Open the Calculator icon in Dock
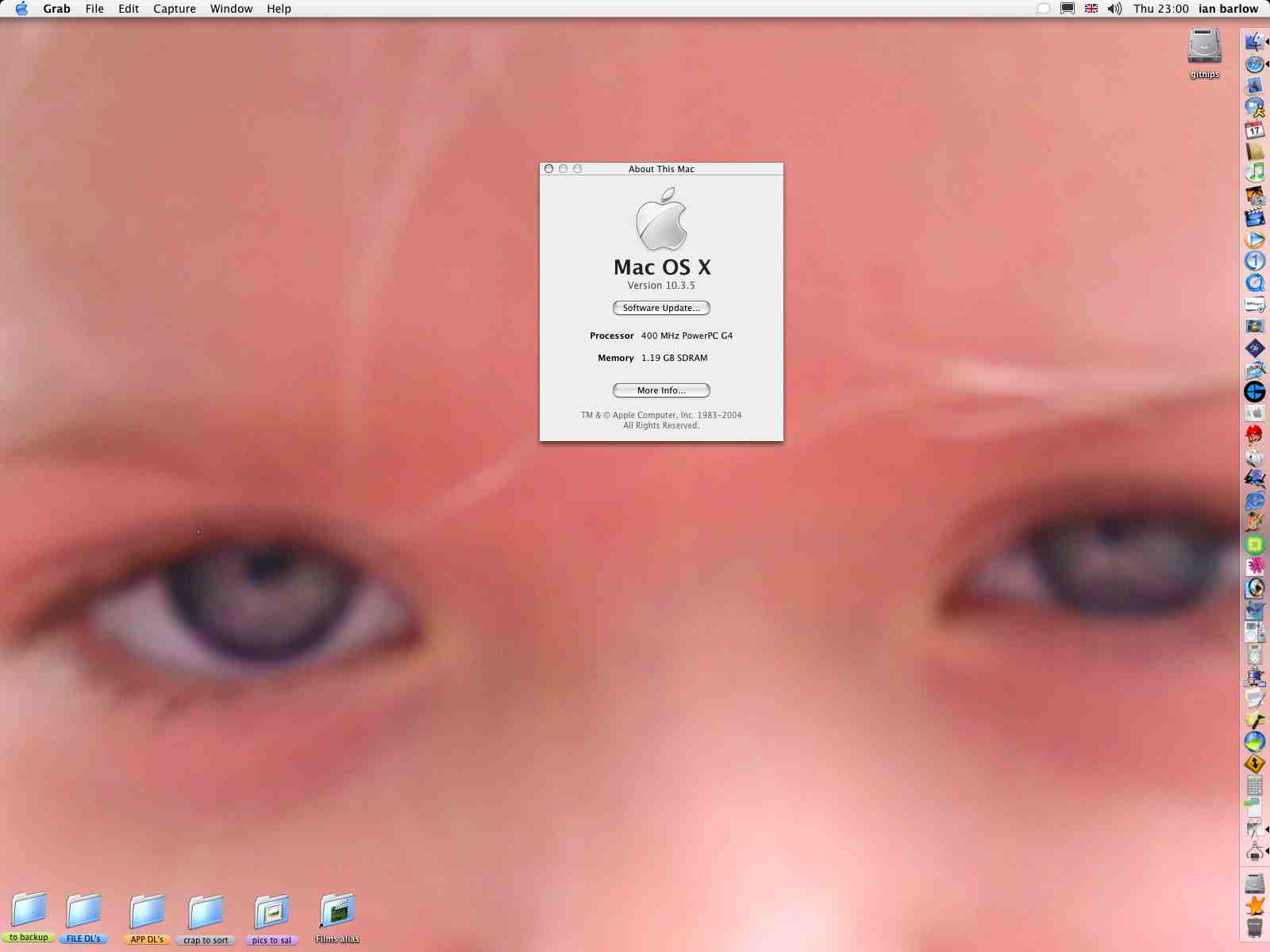This screenshot has height=952, width=1270. (x=1255, y=785)
